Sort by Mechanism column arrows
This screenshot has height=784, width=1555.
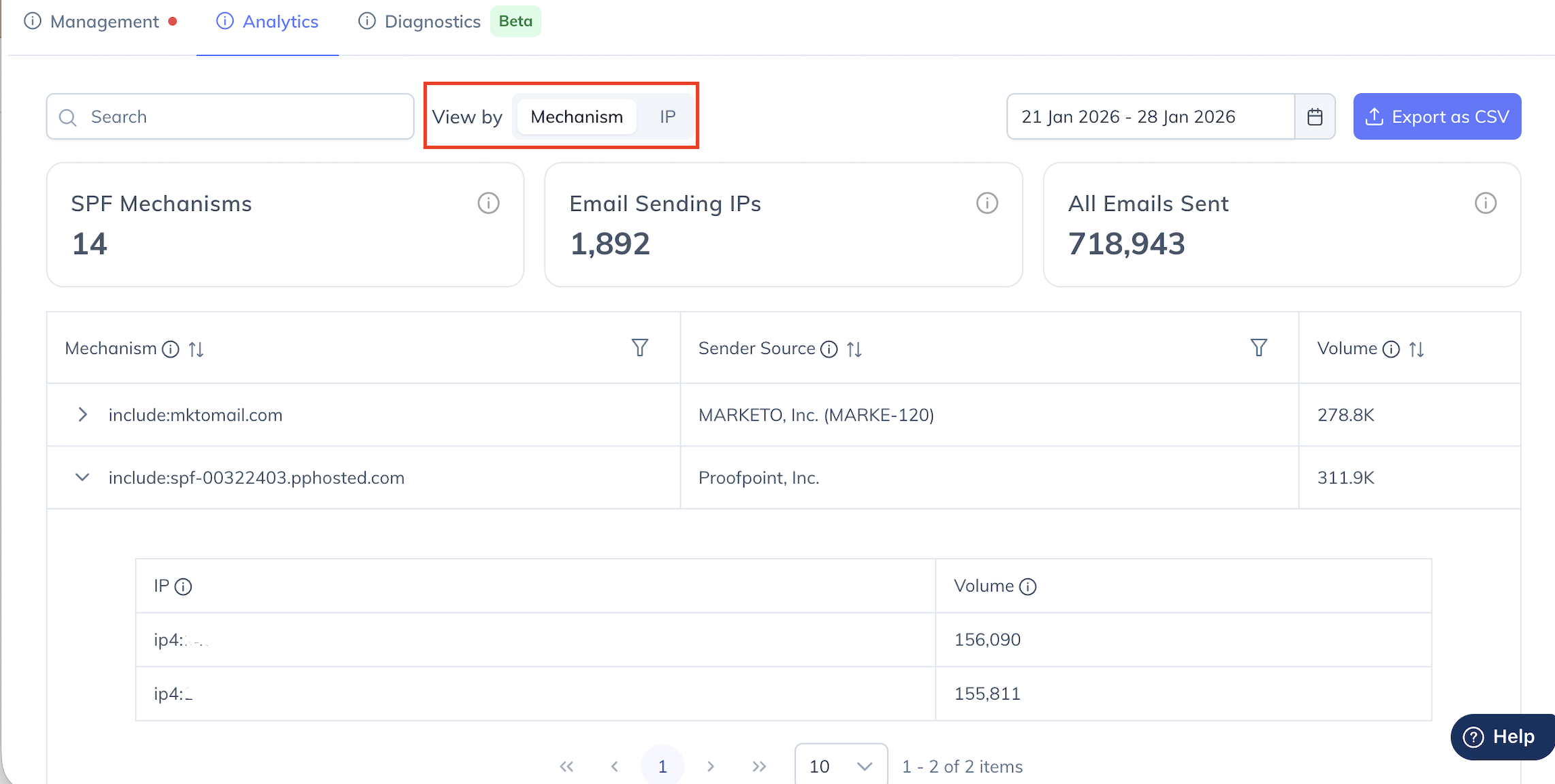(x=196, y=349)
